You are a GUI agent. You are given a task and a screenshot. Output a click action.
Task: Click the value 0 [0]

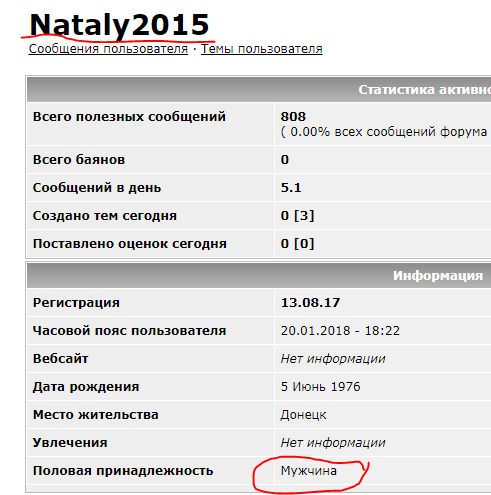(x=297, y=244)
